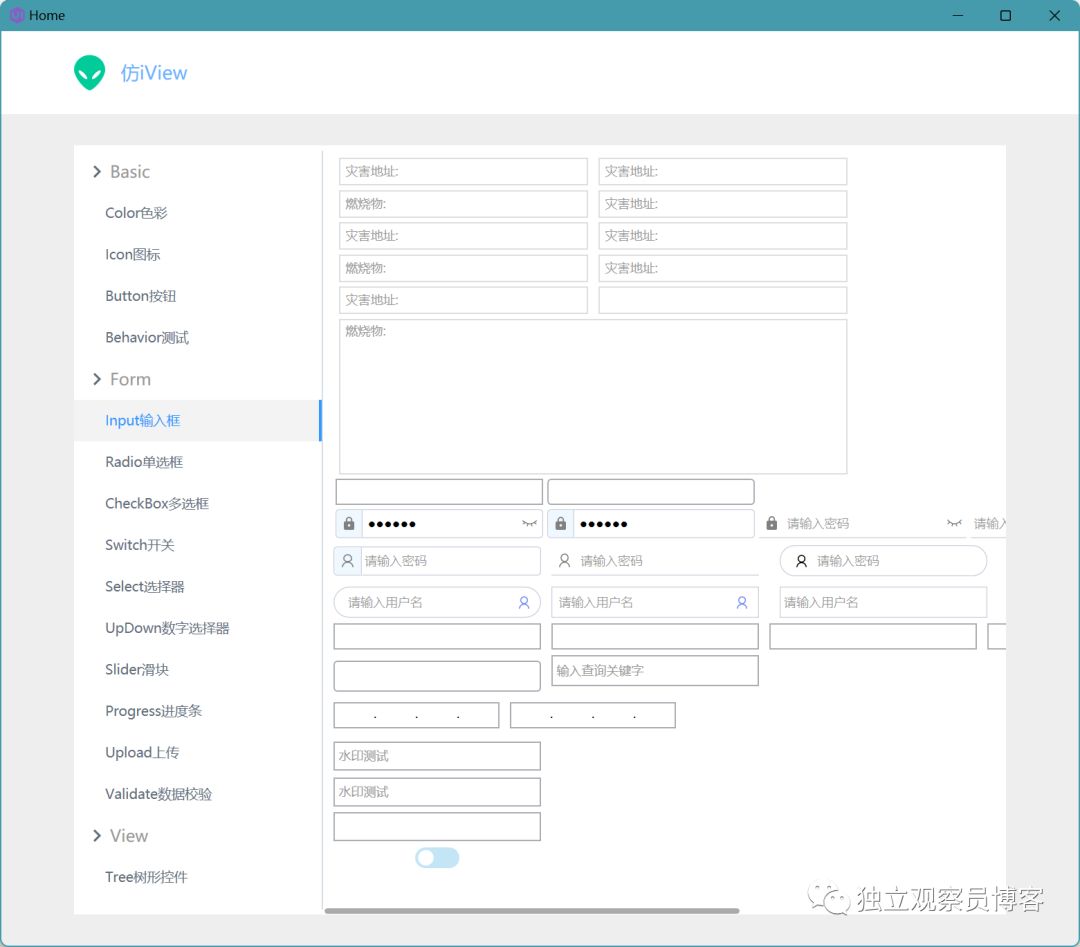Turn on the toggle switch below the watermark inputs
Image resolution: width=1080 pixels, height=947 pixels.
[x=437, y=857]
